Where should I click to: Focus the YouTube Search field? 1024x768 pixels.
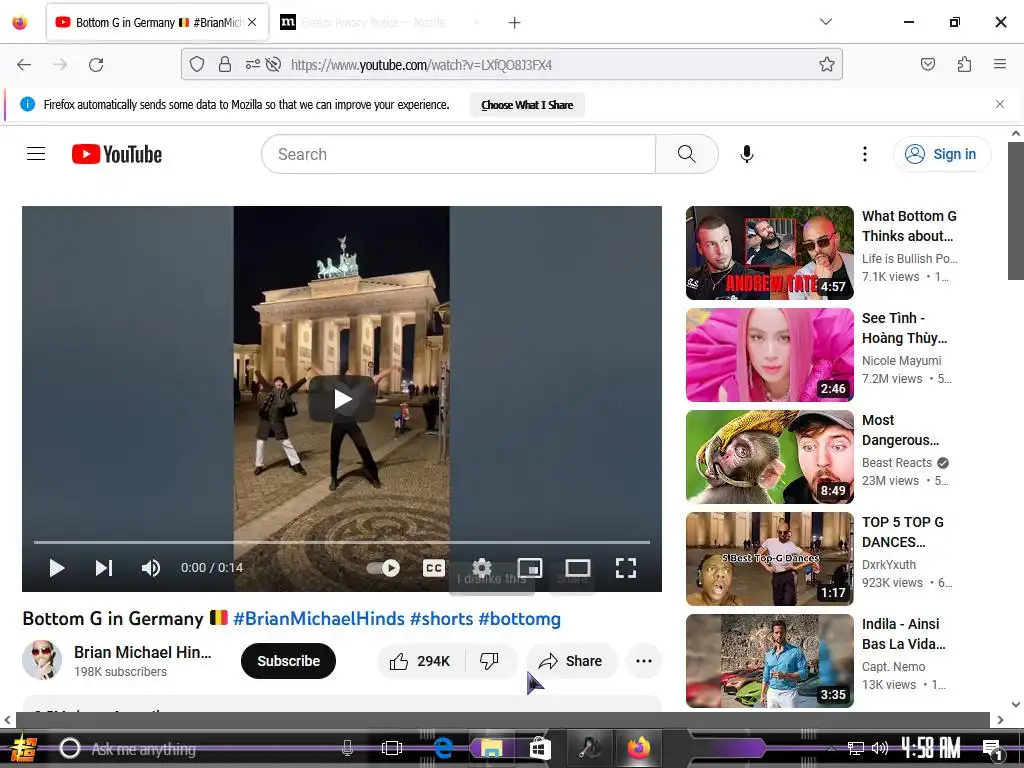click(458, 154)
